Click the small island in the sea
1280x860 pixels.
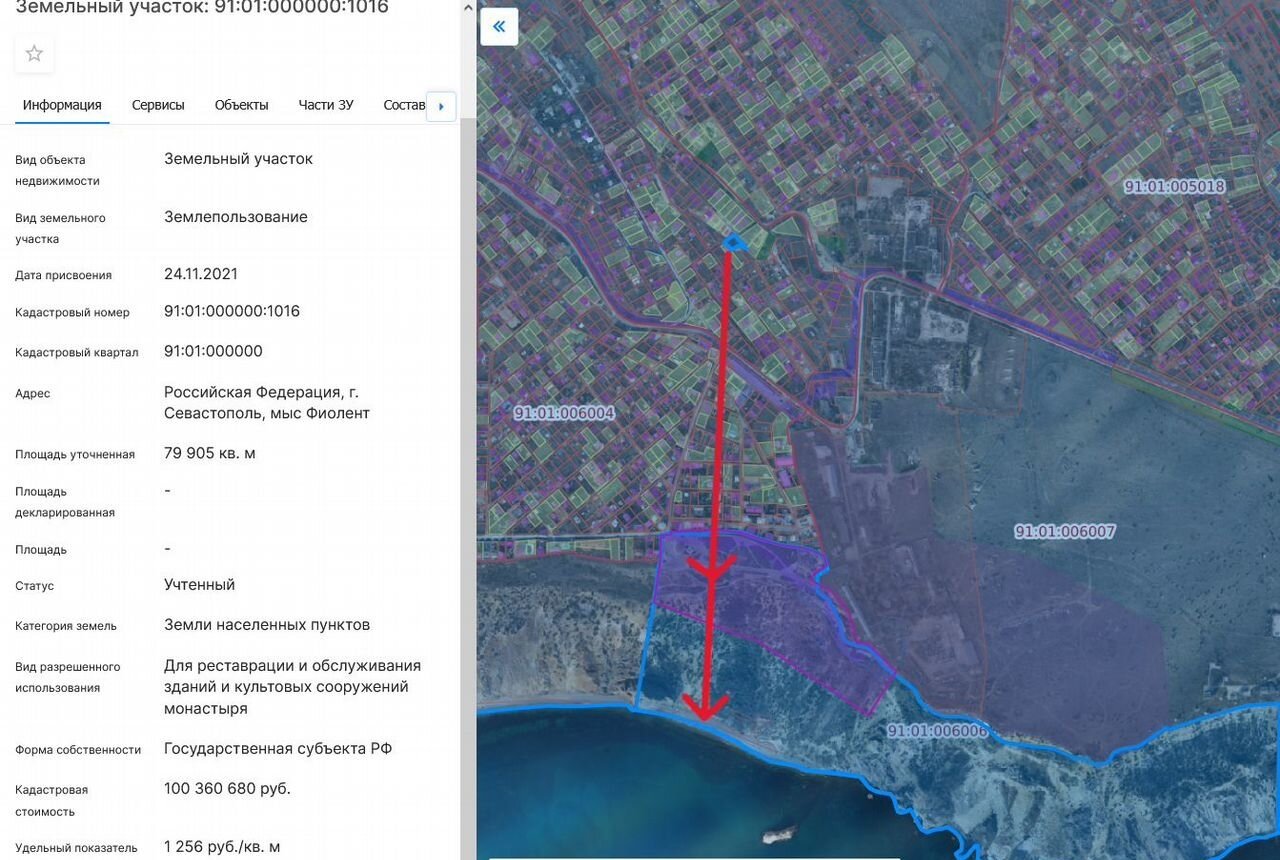[x=778, y=835]
